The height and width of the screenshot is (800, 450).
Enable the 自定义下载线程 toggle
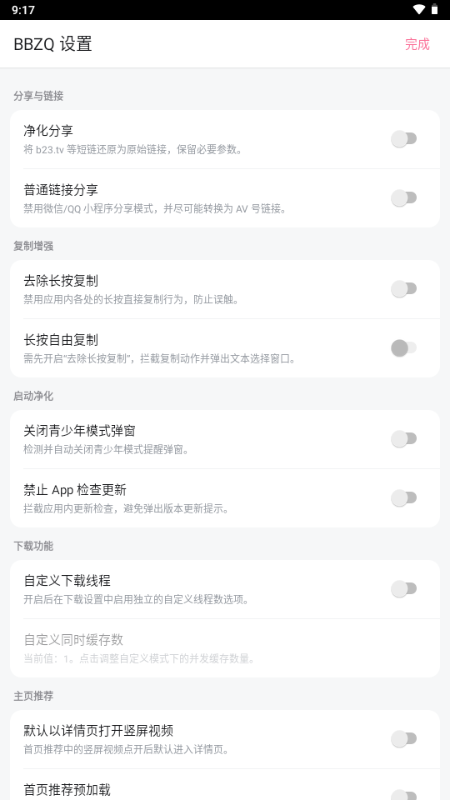404,589
